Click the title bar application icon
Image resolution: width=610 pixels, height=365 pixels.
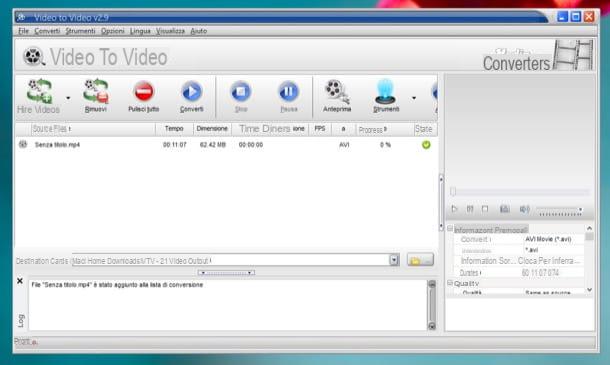[x=21, y=18]
